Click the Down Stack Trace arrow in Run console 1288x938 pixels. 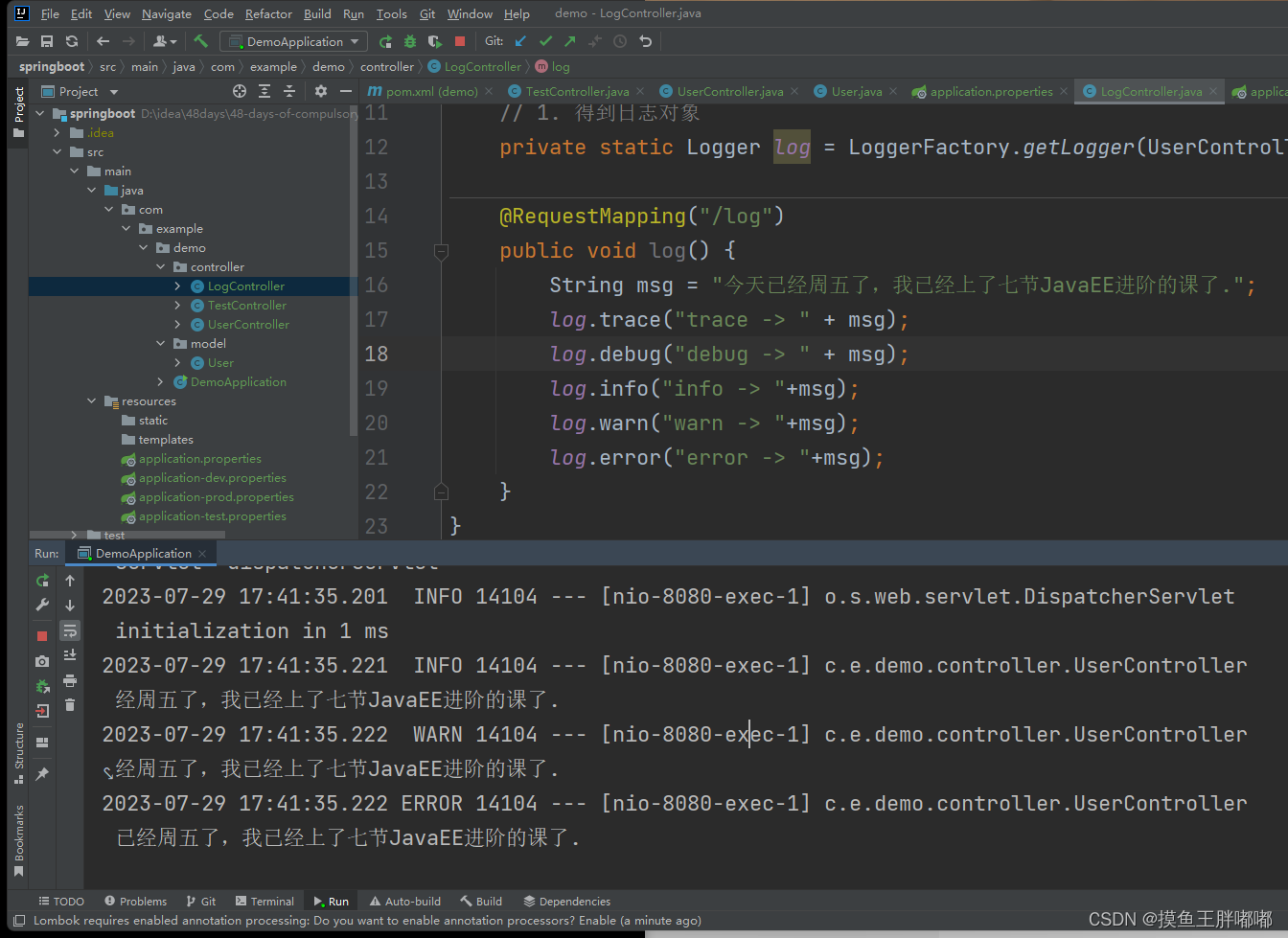tap(70, 606)
